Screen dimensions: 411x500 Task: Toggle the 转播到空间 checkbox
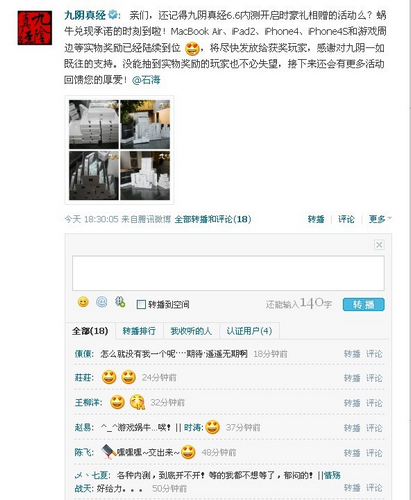coord(141,304)
